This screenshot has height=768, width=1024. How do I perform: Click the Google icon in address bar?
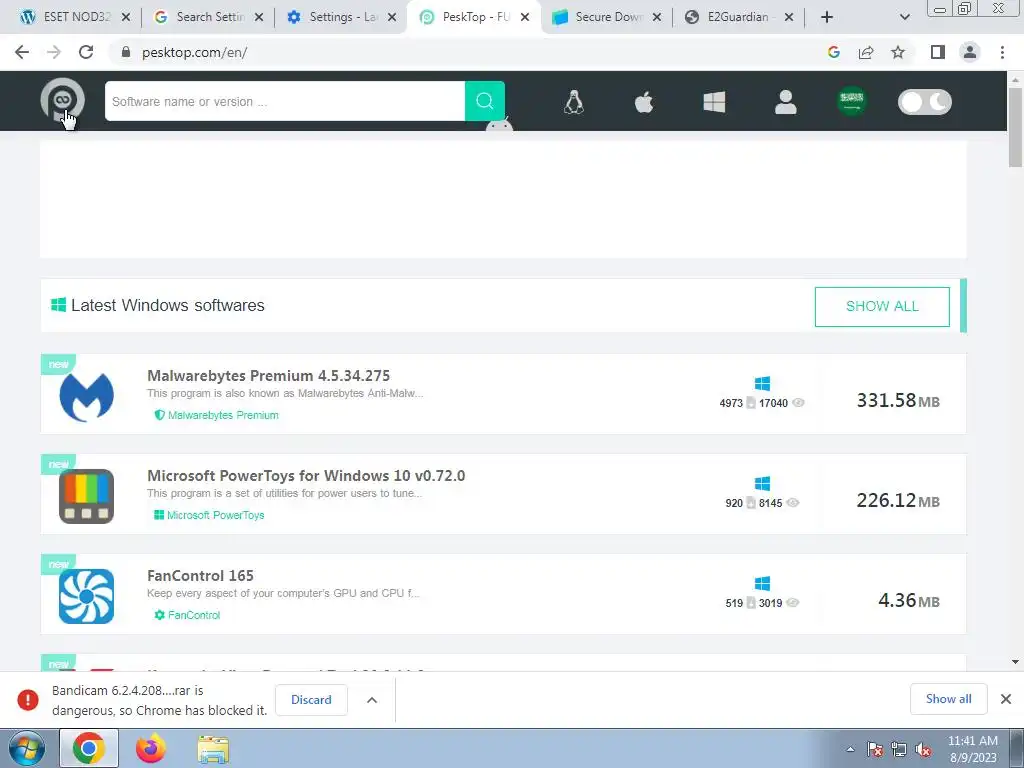[833, 52]
